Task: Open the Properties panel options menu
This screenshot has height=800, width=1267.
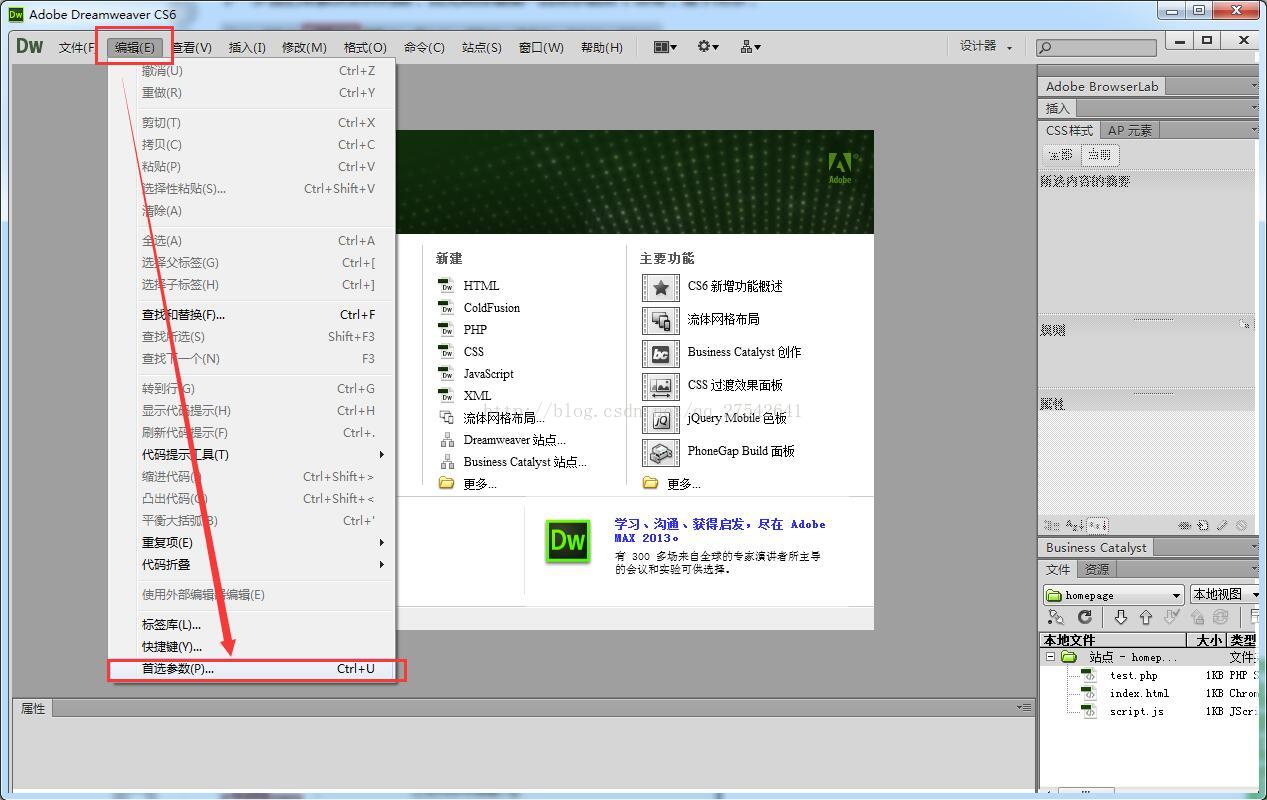Action: [1024, 708]
